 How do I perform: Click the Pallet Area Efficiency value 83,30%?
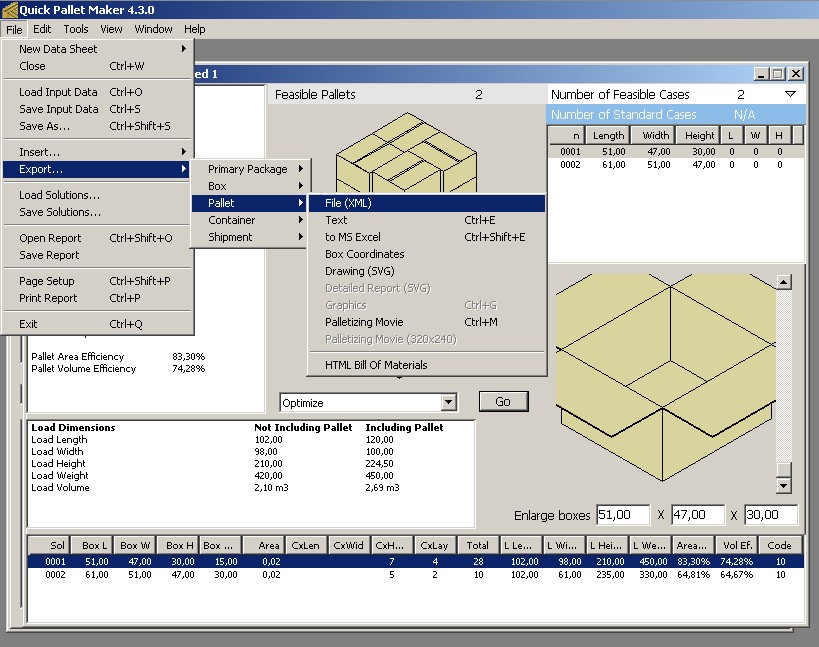pos(189,357)
